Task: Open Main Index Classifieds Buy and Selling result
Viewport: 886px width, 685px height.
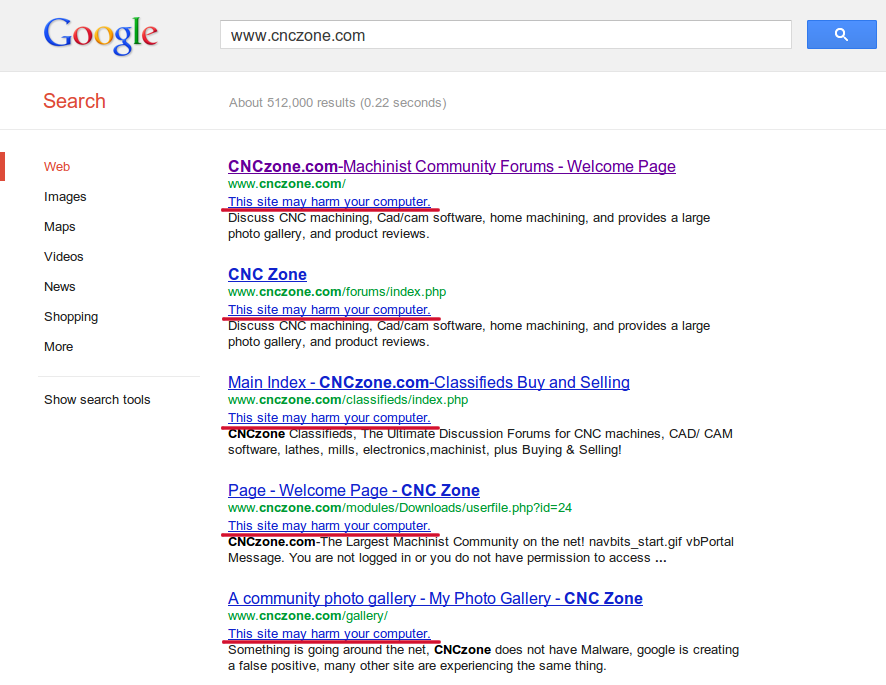Action: [429, 382]
